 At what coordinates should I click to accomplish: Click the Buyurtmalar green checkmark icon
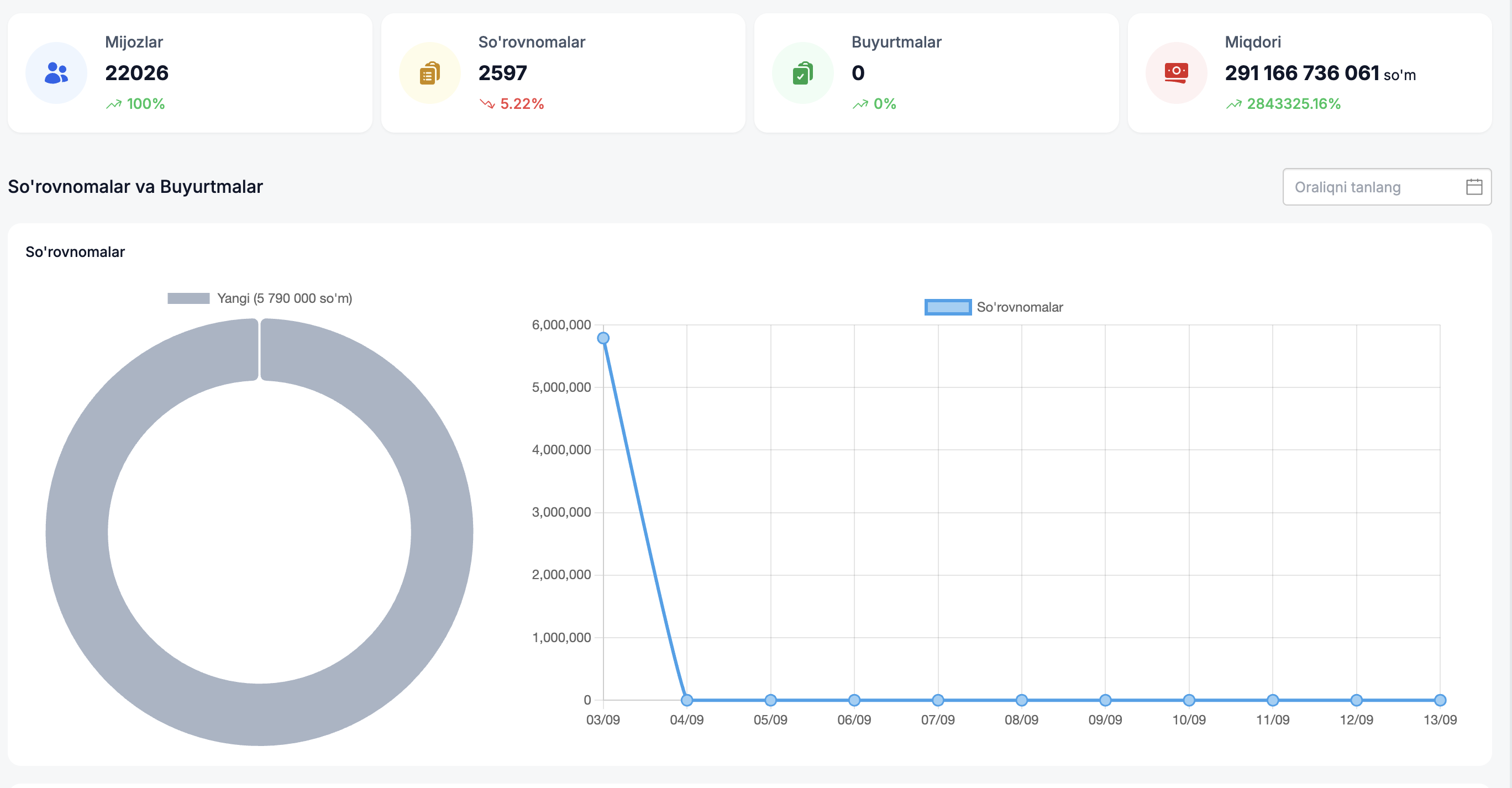802,73
